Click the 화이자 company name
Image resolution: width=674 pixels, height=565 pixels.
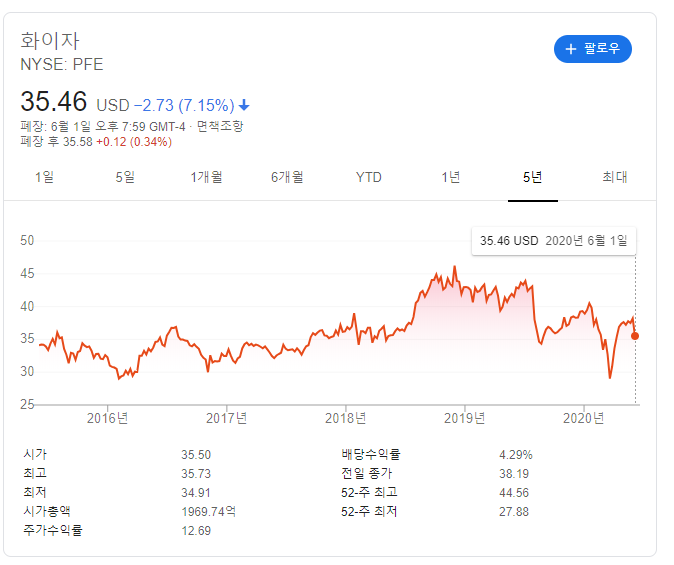pyautogui.click(x=50, y=41)
